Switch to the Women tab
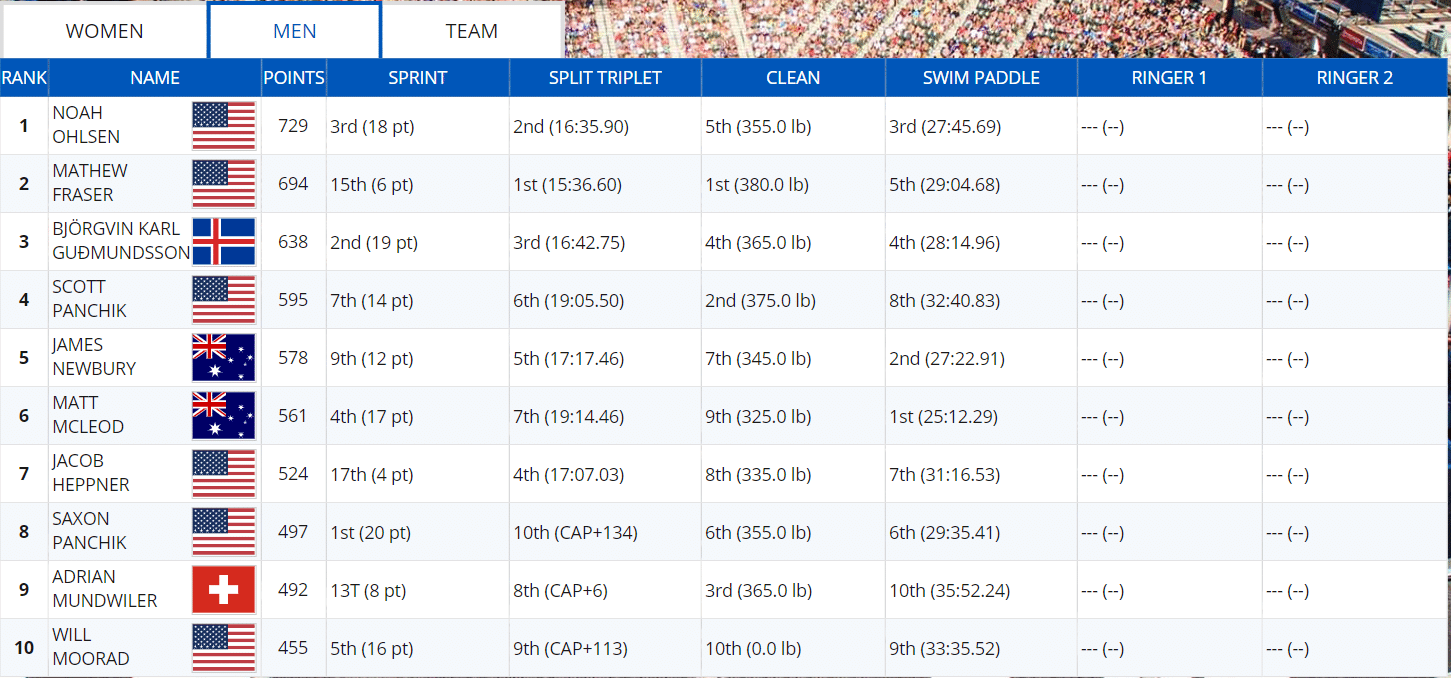The width and height of the screenshot is (1451, 678). (x=105, y=31)
